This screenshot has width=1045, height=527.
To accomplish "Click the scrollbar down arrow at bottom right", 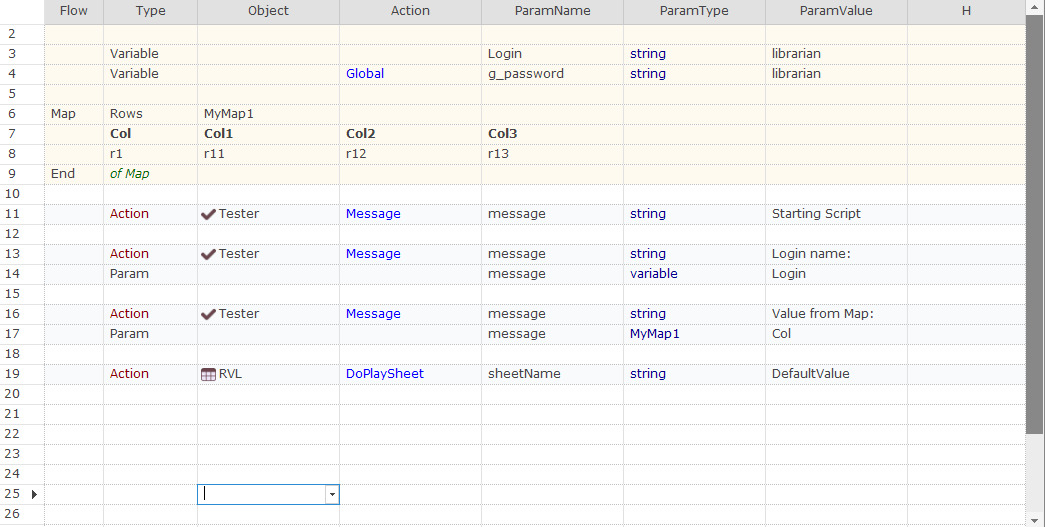I will 1034,520.
